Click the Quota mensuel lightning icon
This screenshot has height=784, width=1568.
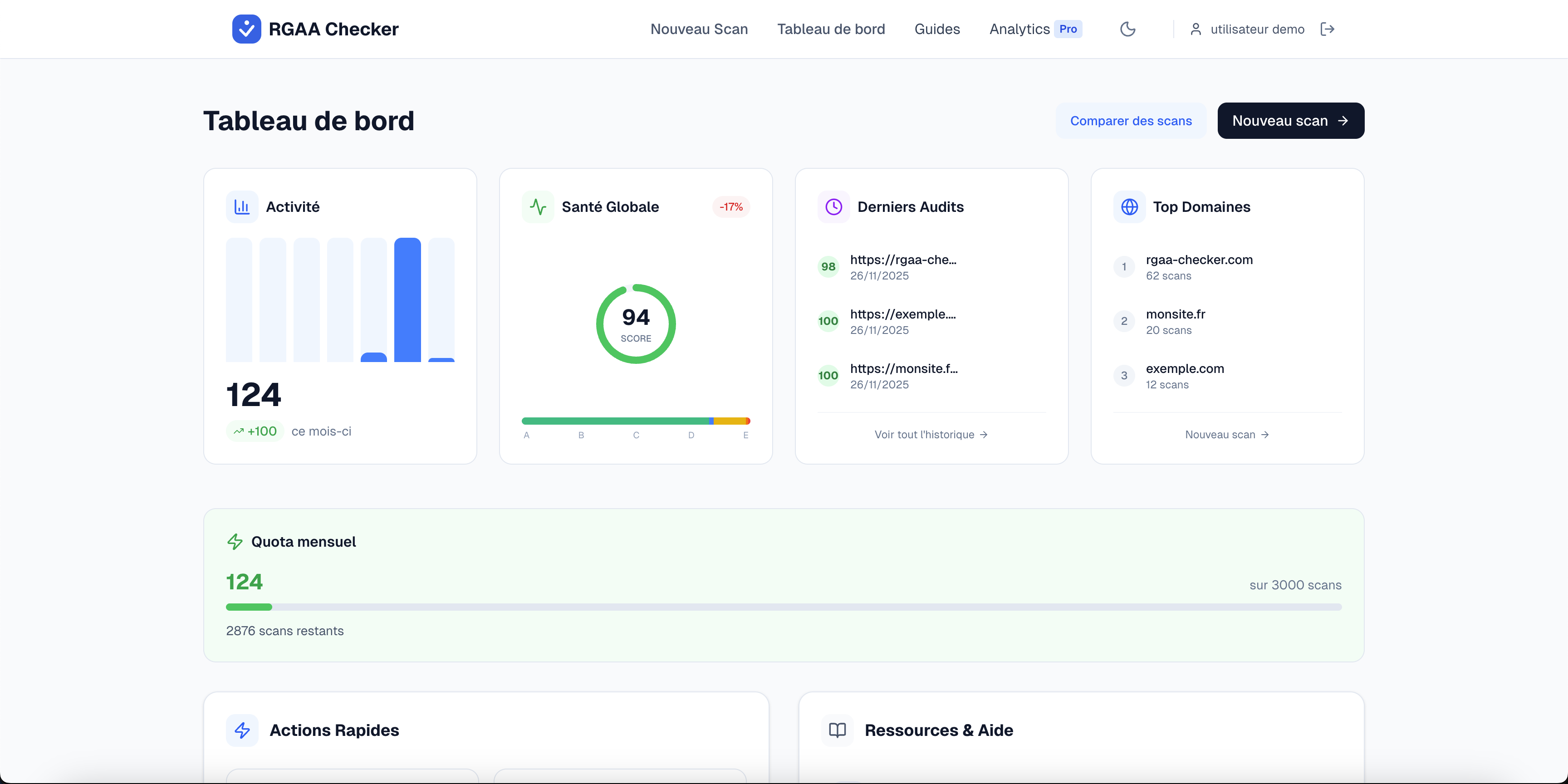click(235, 542)
